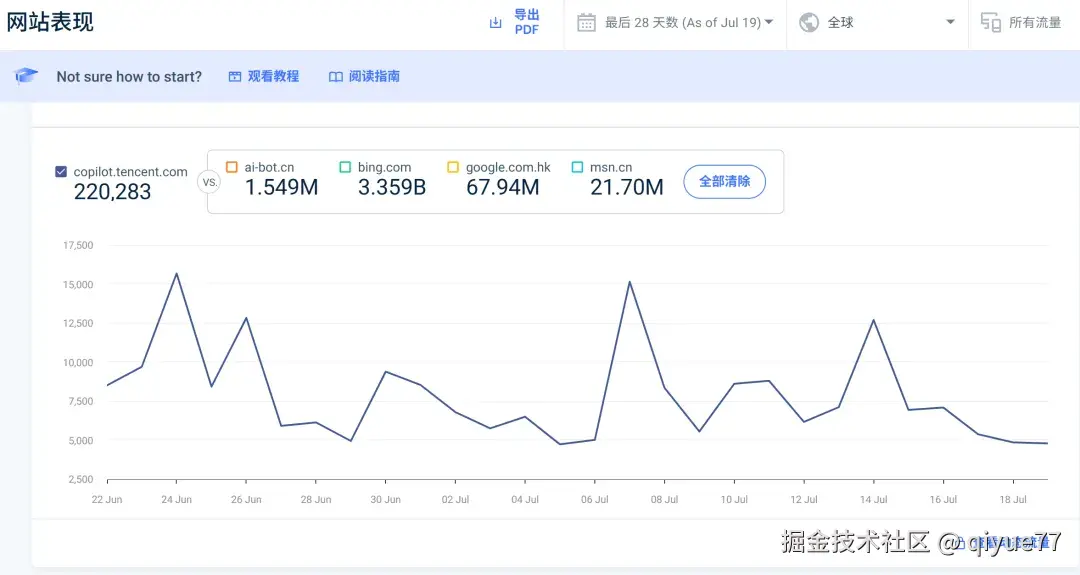
Task: Click the 24 Jun peak on chart
Action: tap(176, 273)
